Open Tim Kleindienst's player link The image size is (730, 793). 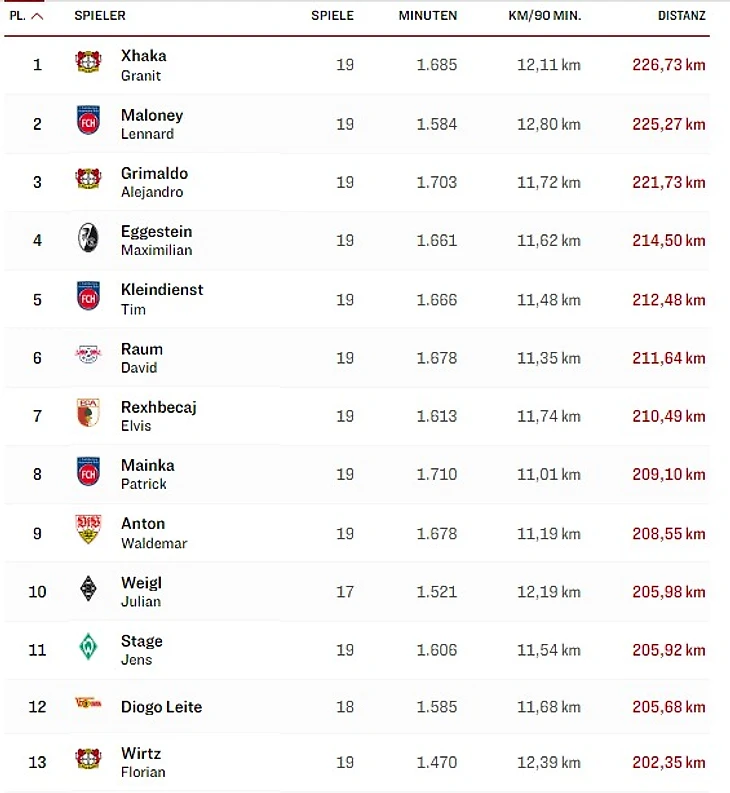click(x=161, y=298)
